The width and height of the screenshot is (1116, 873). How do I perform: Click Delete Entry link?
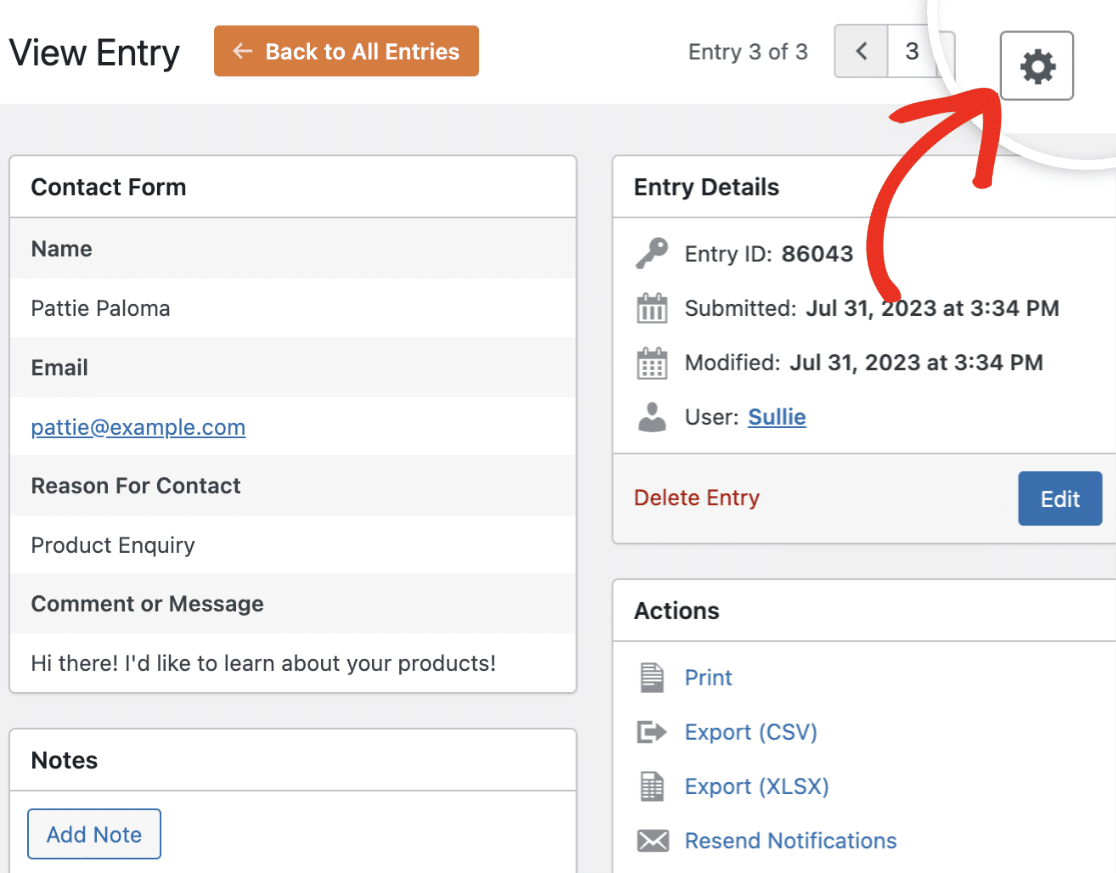tap(697, 497)
